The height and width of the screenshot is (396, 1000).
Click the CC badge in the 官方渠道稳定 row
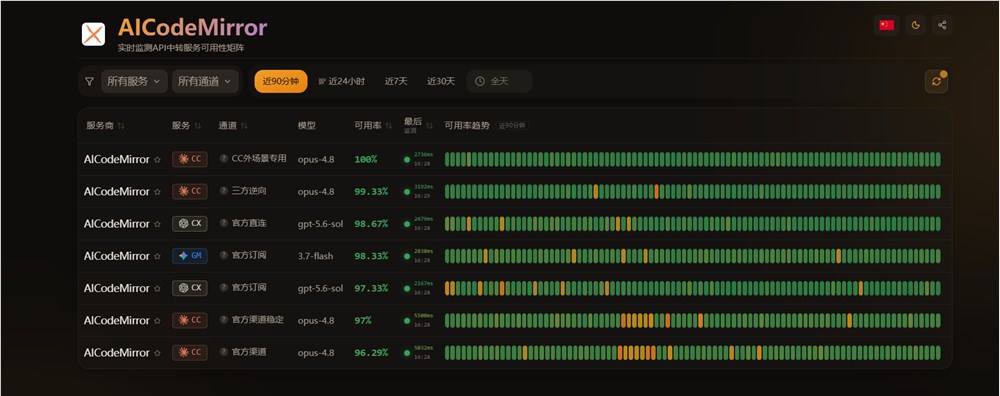click(x=189, y=320)
